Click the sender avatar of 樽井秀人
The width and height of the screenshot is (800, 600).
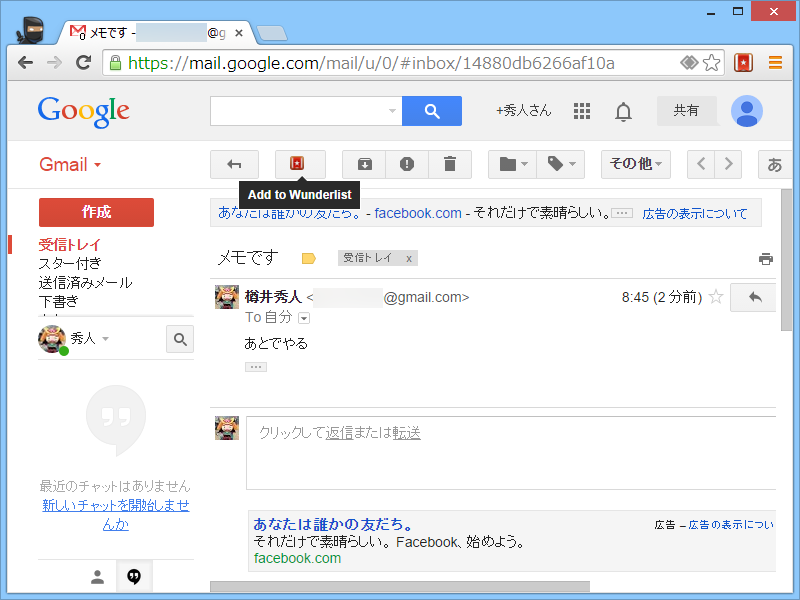point(227,297)
